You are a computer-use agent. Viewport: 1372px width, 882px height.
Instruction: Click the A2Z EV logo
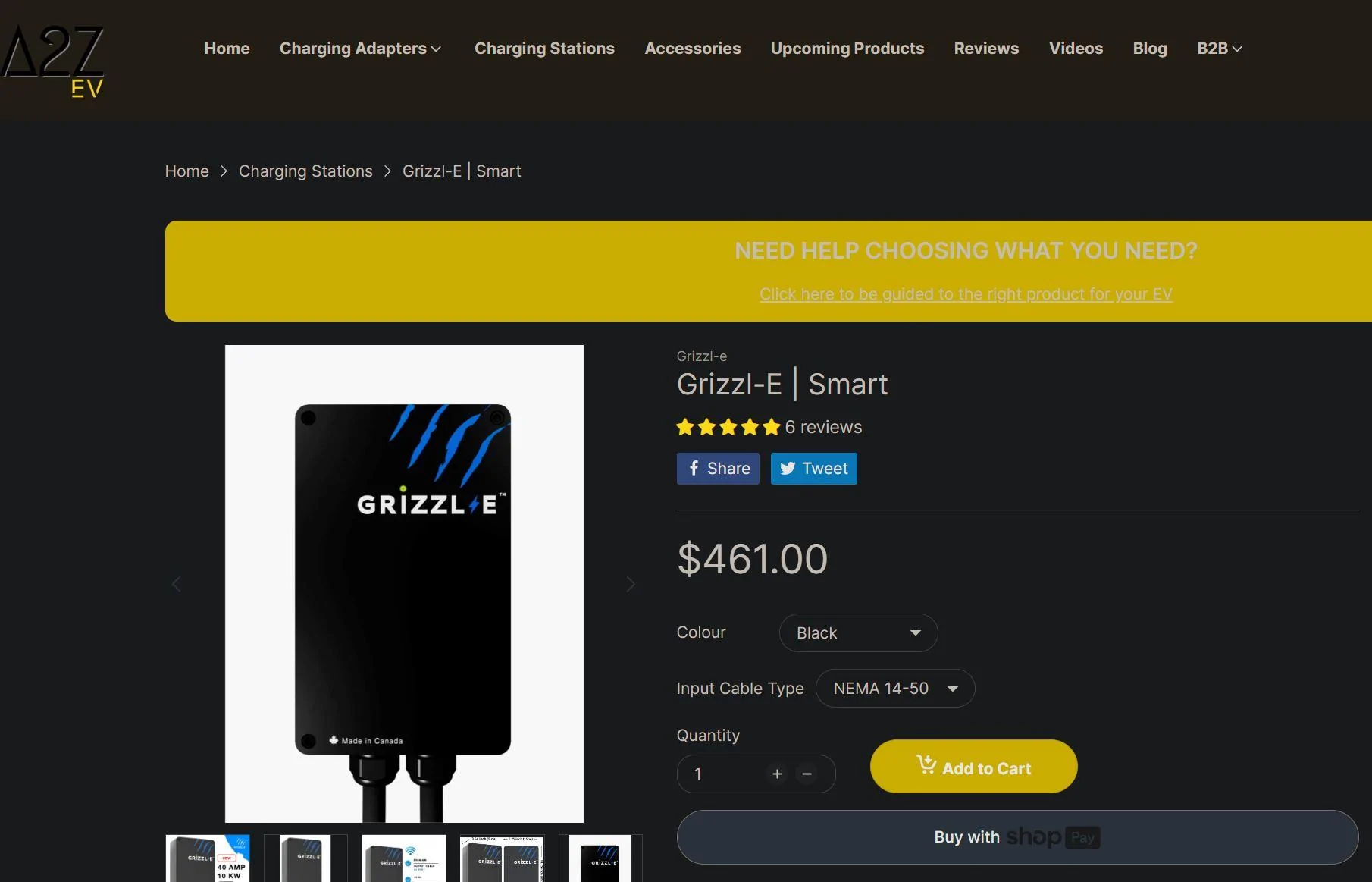point(52,61)
